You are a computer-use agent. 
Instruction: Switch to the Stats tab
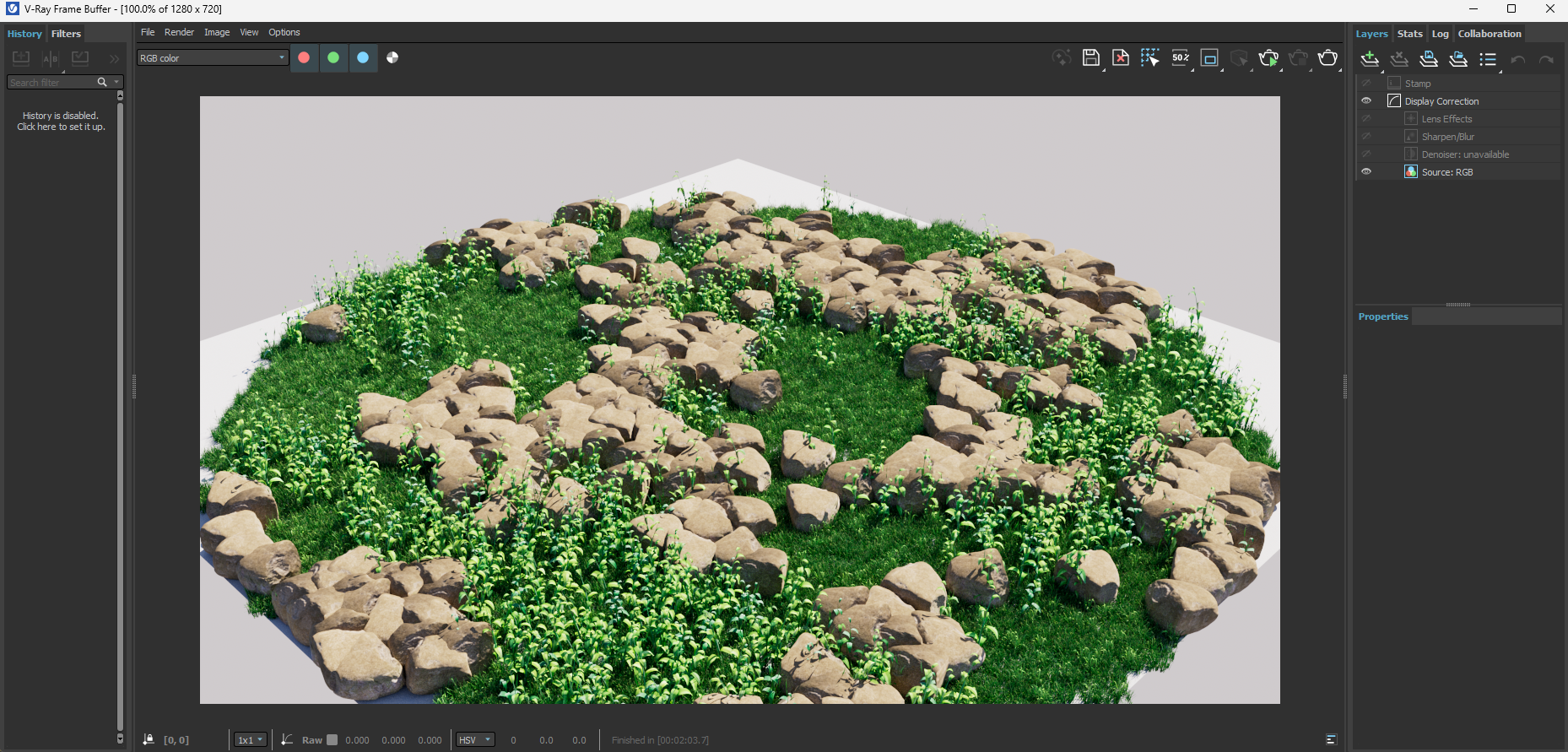[x=1409, y=34]
